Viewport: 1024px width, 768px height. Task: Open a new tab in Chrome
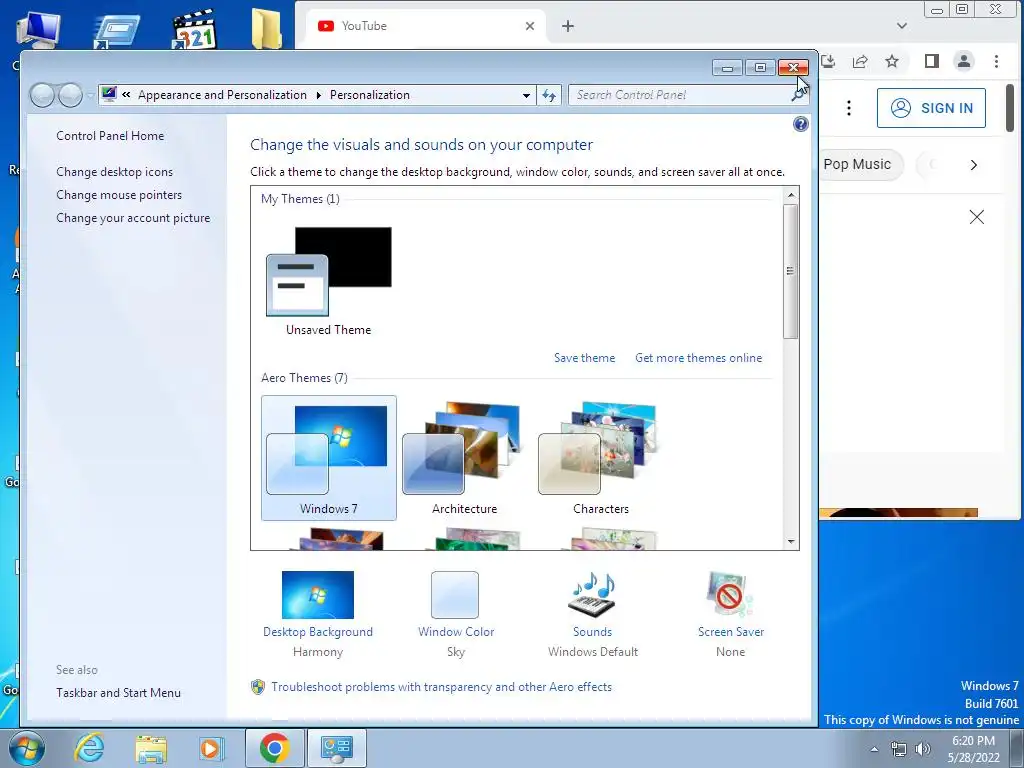568,26
